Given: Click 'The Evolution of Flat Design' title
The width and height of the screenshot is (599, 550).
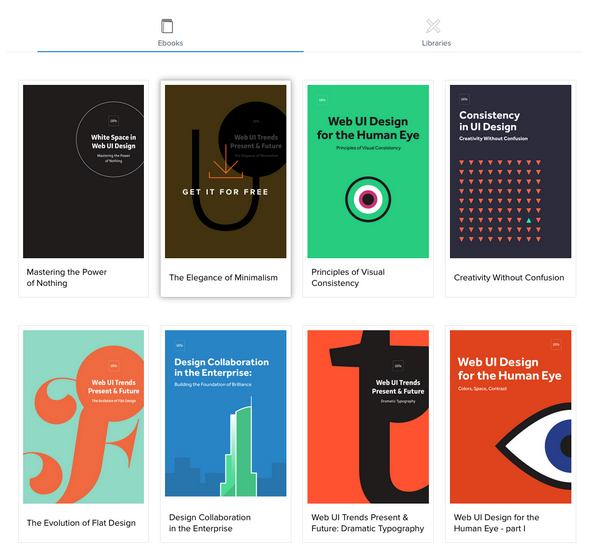Looking at the screenshot, I should 81,523.
